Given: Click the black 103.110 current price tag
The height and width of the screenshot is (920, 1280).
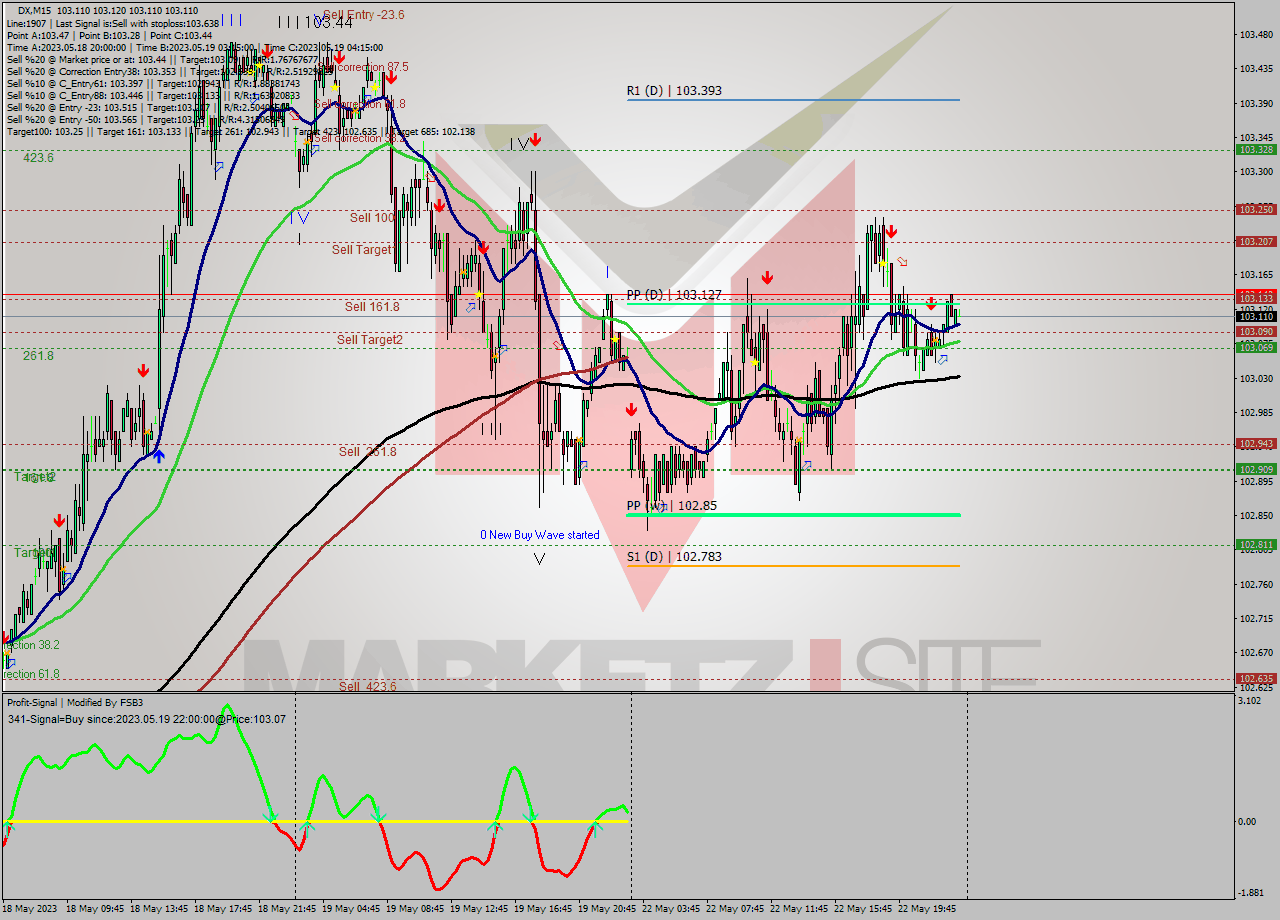Looking at the screenshot, I should pos(1256,316).
